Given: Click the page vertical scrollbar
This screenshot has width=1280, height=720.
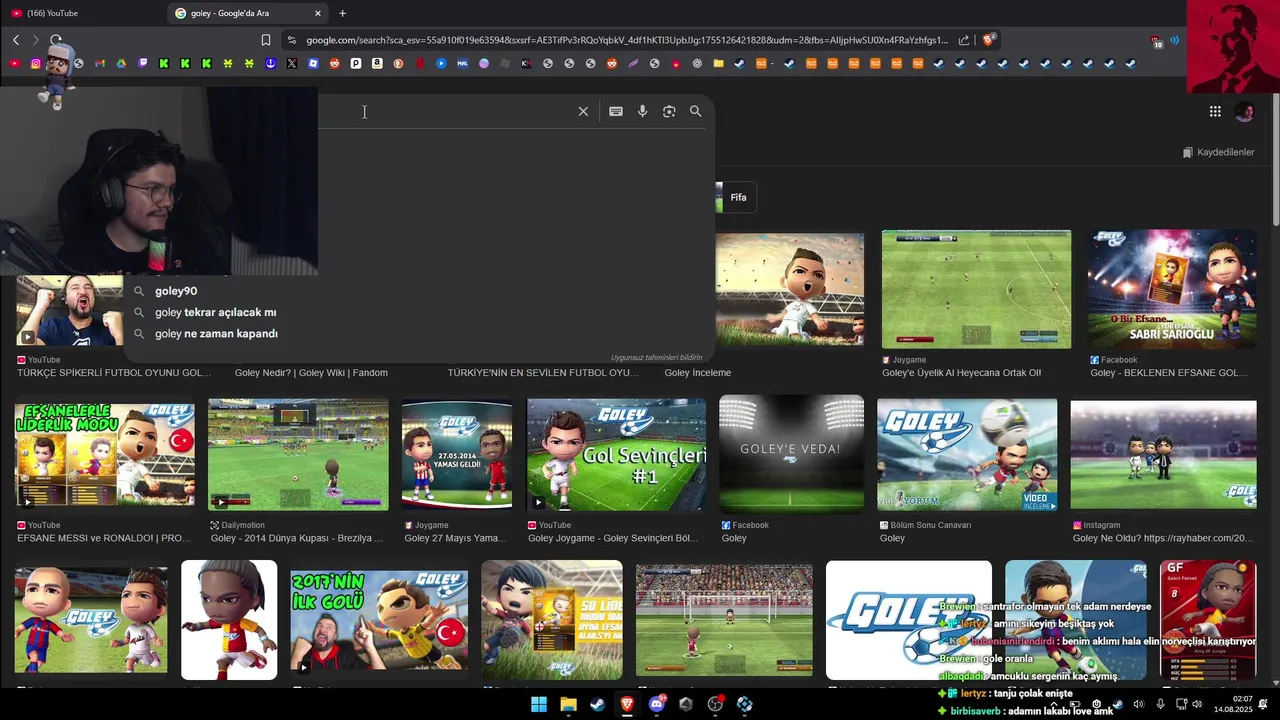Looking at the screenshot, I should [1274, 160].
